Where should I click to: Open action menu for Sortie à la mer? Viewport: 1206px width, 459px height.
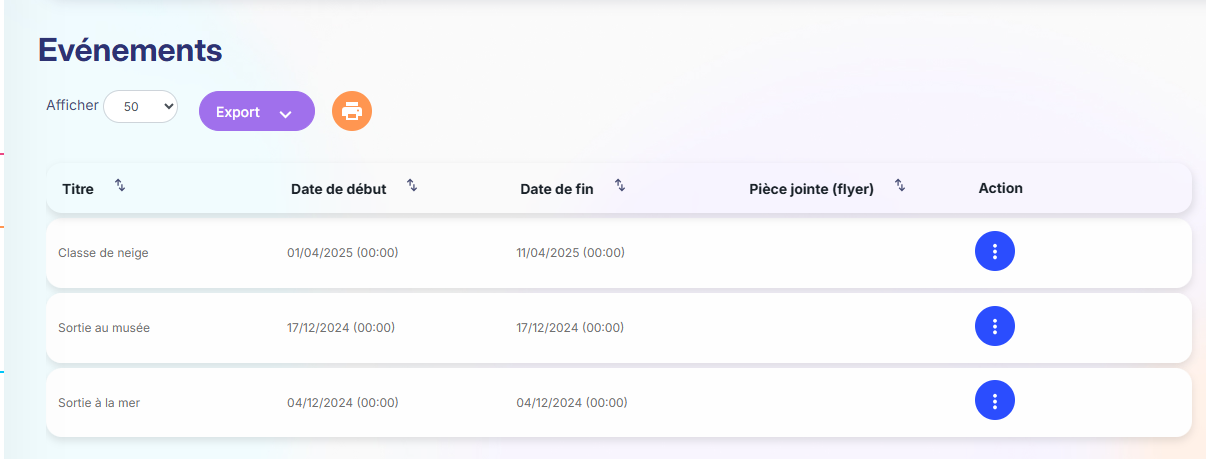pyautogui.click(x=994, y=401)
